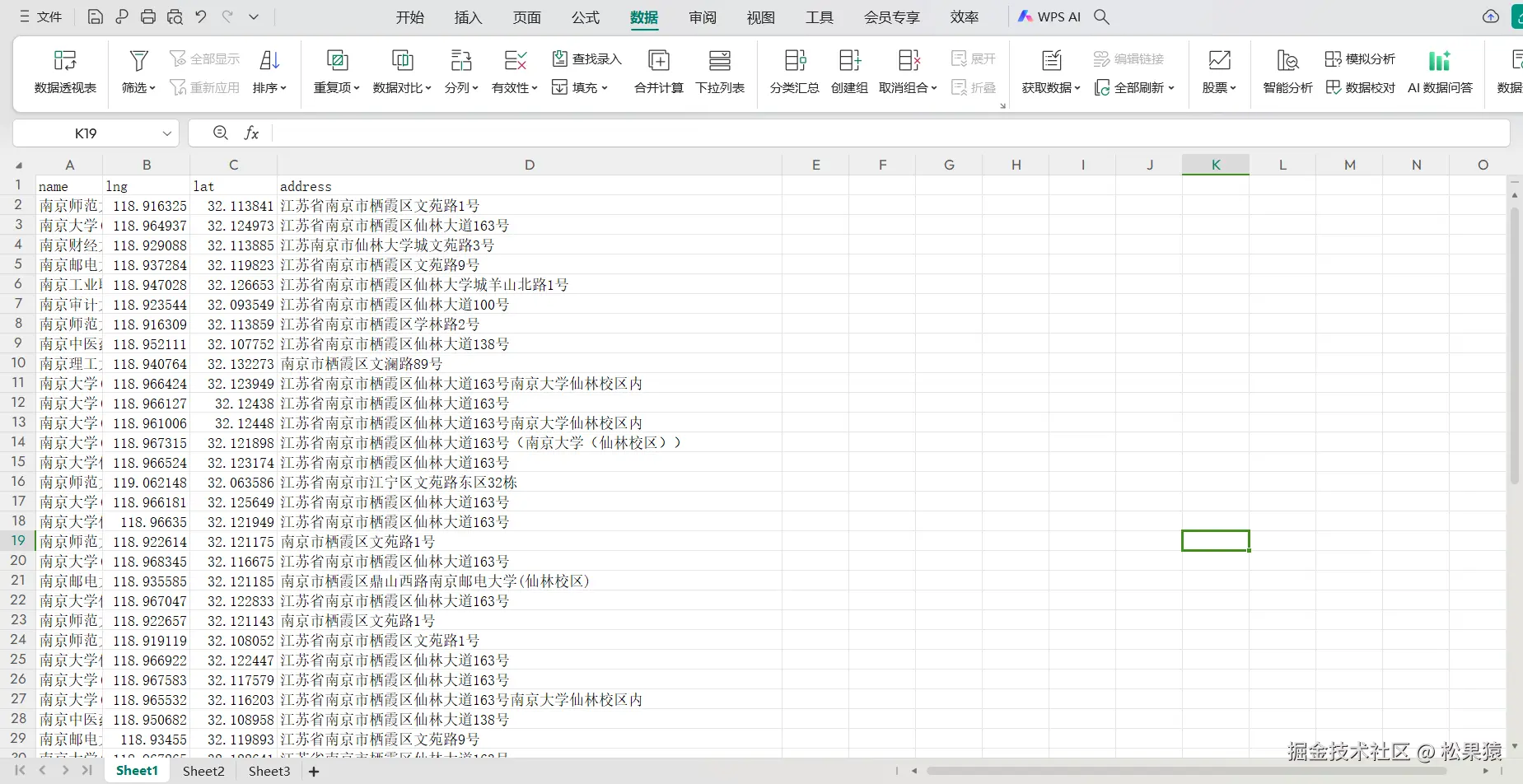The image size is (1523, 784).
Task: Click the WPS AI button
Action: pyautogui.click(x=1049, y=16)
